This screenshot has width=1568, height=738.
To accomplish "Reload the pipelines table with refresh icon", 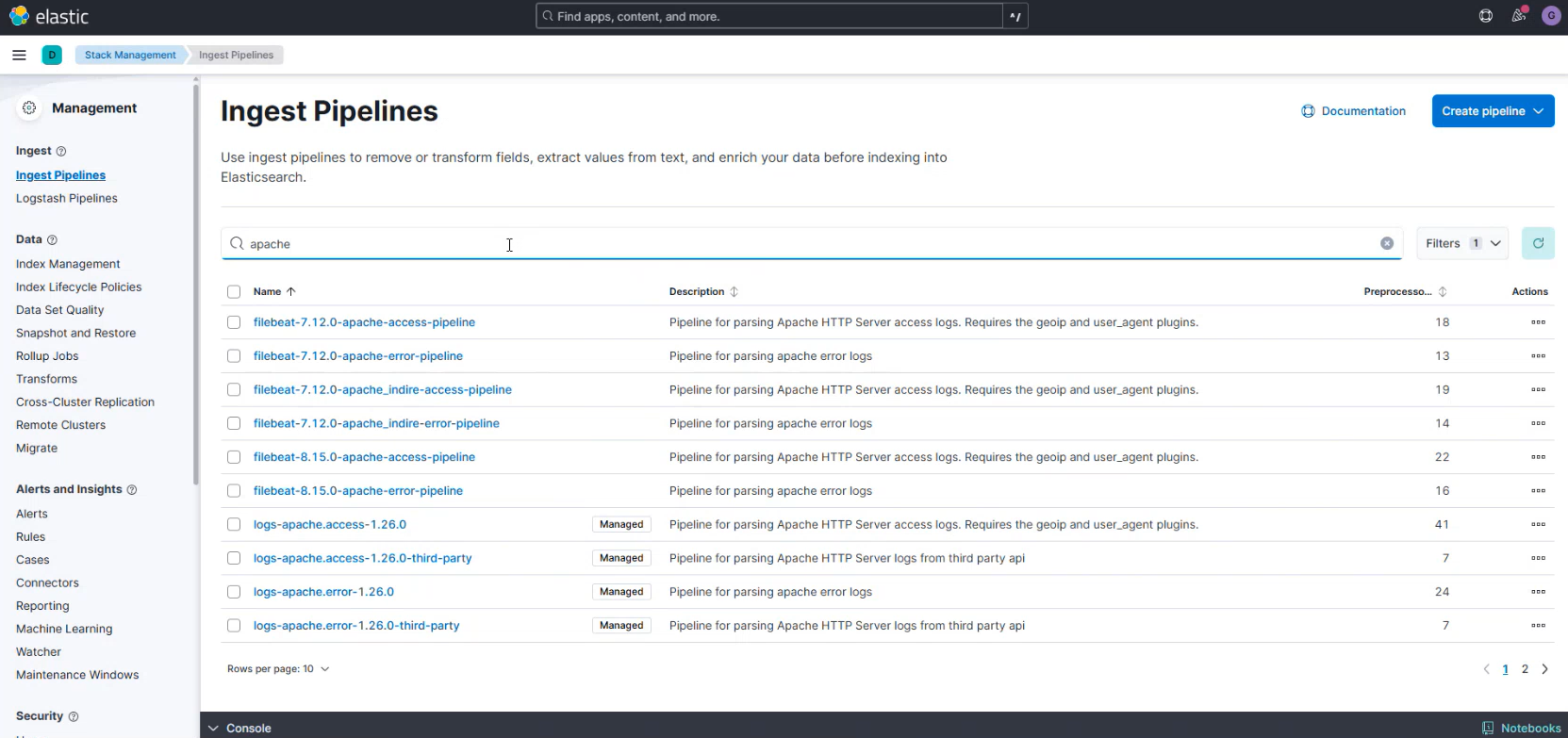I will point(1538,243).
